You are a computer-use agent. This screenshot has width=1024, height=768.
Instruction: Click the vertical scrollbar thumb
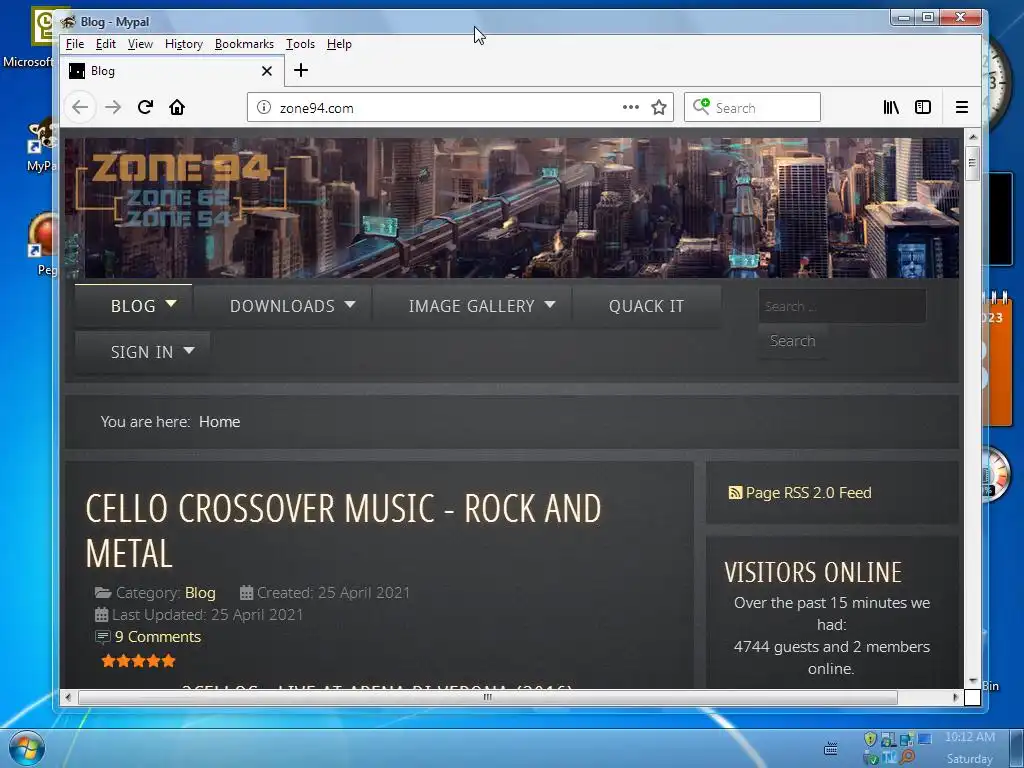coord(972,162)
